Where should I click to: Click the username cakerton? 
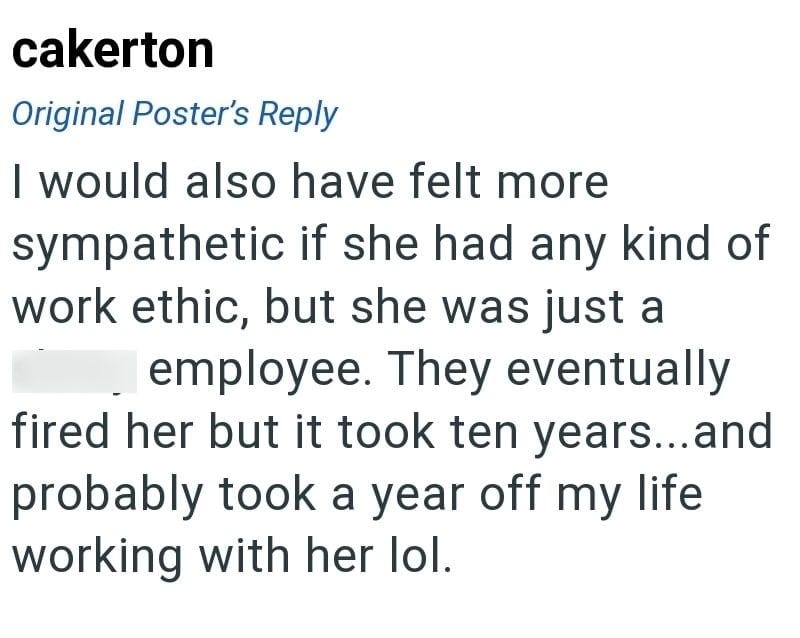tap(113, 50)
